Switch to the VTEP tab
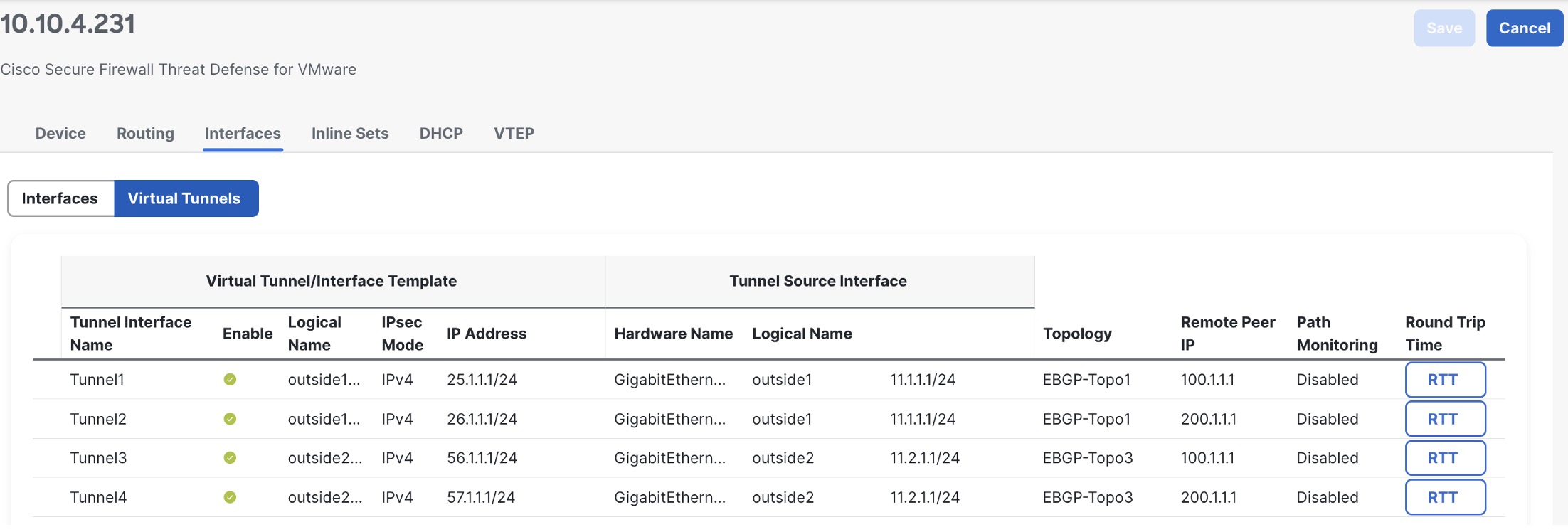Image resolution: width=1568 pixels, height=532 pixels. (x=514, y=134)
